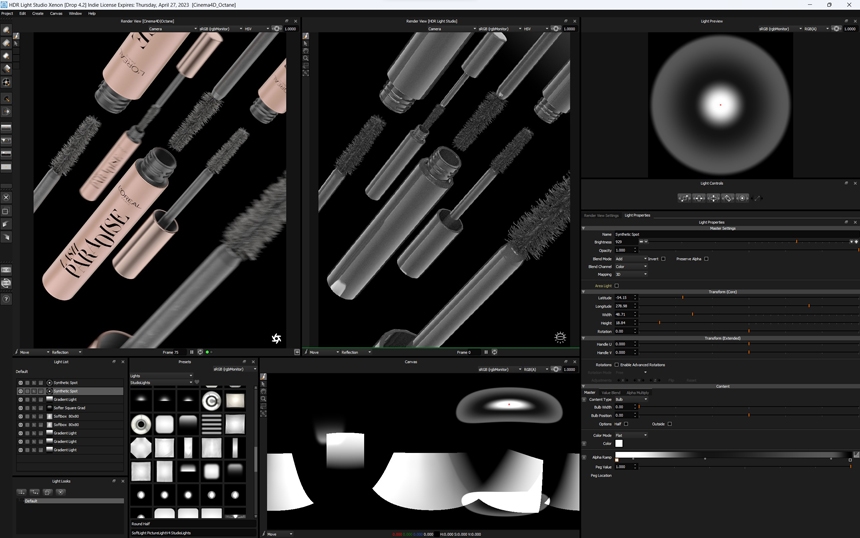Viewport: 860px width, 538px height.
Task: Click the help icon in left toolbar
Action: (6, 299)
